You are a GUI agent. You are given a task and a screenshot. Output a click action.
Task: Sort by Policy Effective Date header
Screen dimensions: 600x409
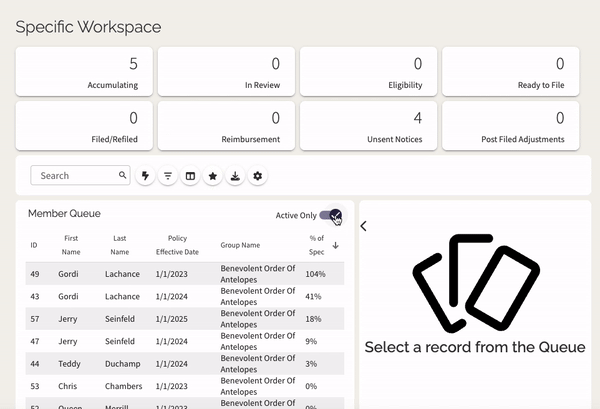click(177, 245)
